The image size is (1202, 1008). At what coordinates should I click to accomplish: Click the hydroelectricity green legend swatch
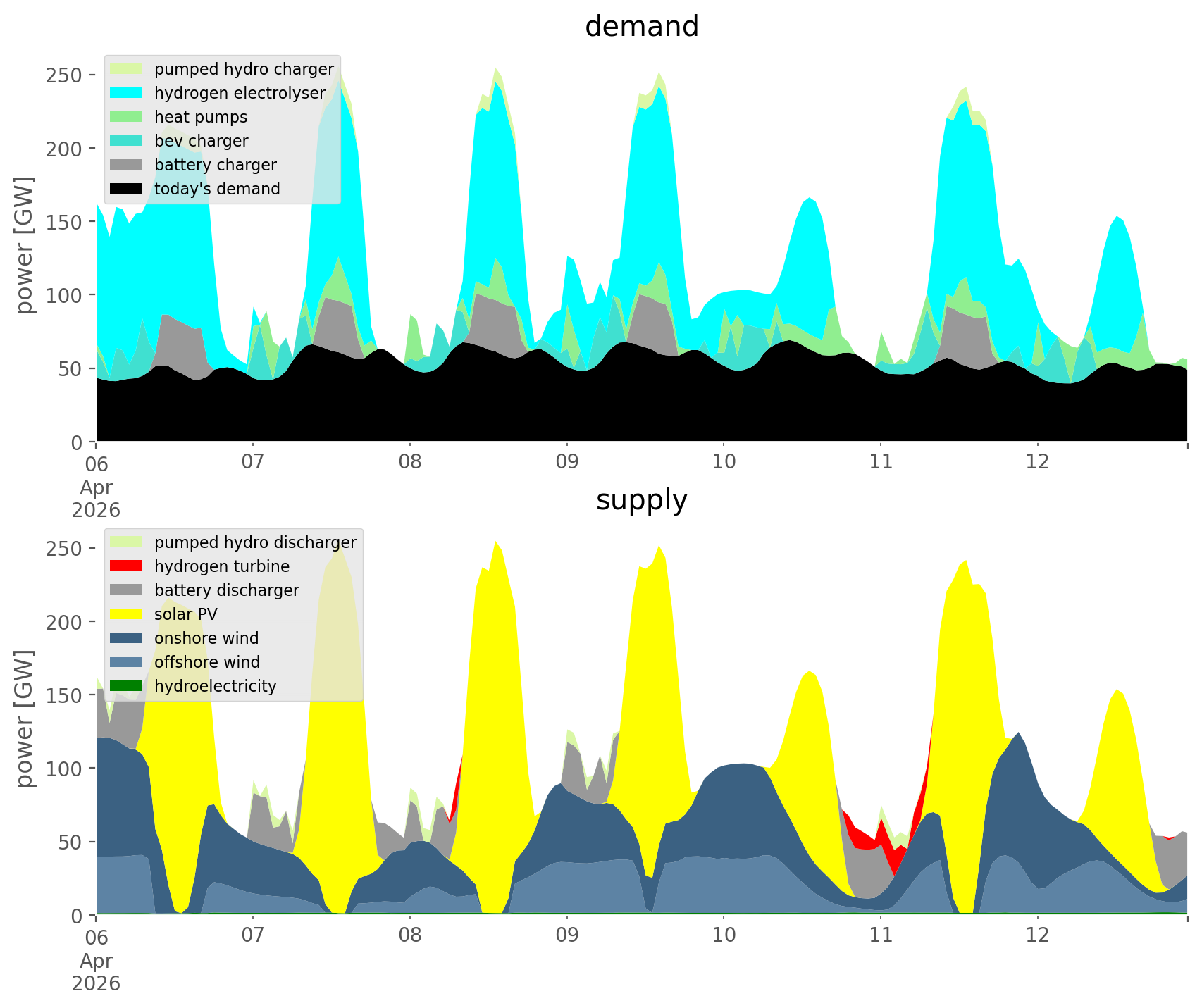127,686
